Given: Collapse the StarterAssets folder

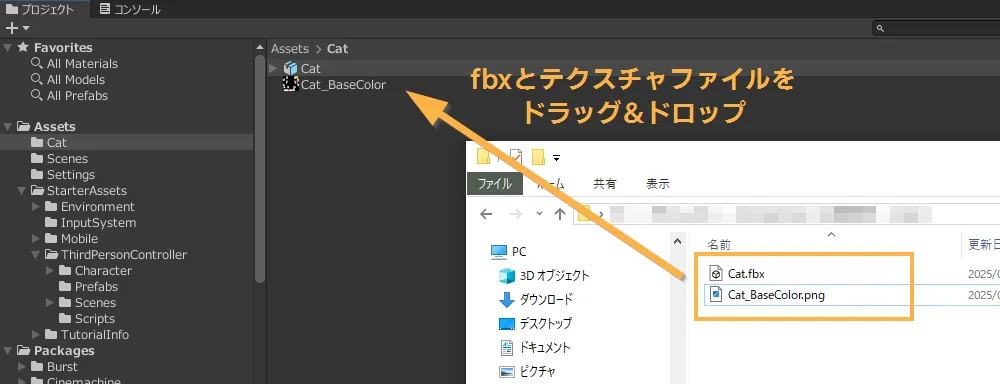Looking at the screenshot, I should (x=22, y=191).
